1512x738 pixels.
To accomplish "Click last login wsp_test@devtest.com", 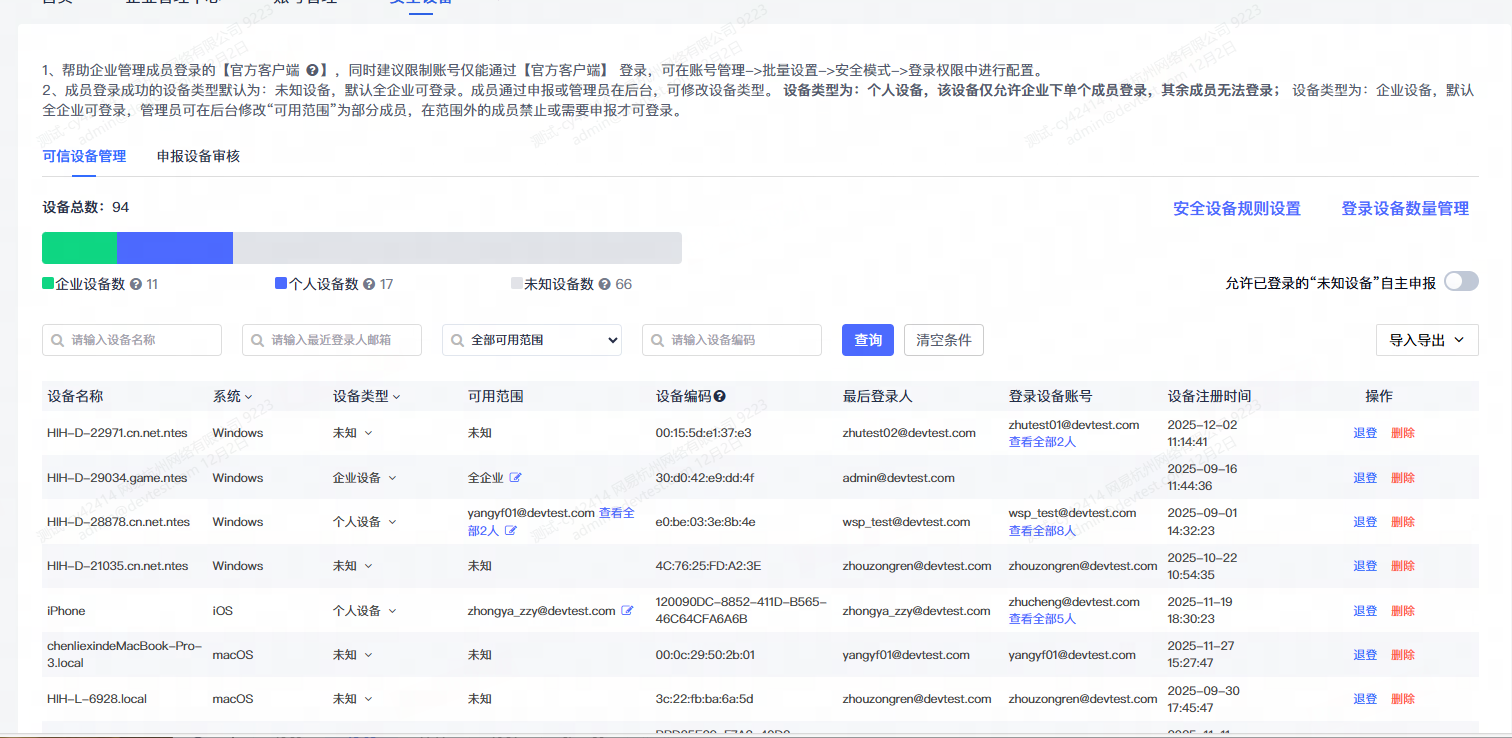I will (907, 522).
